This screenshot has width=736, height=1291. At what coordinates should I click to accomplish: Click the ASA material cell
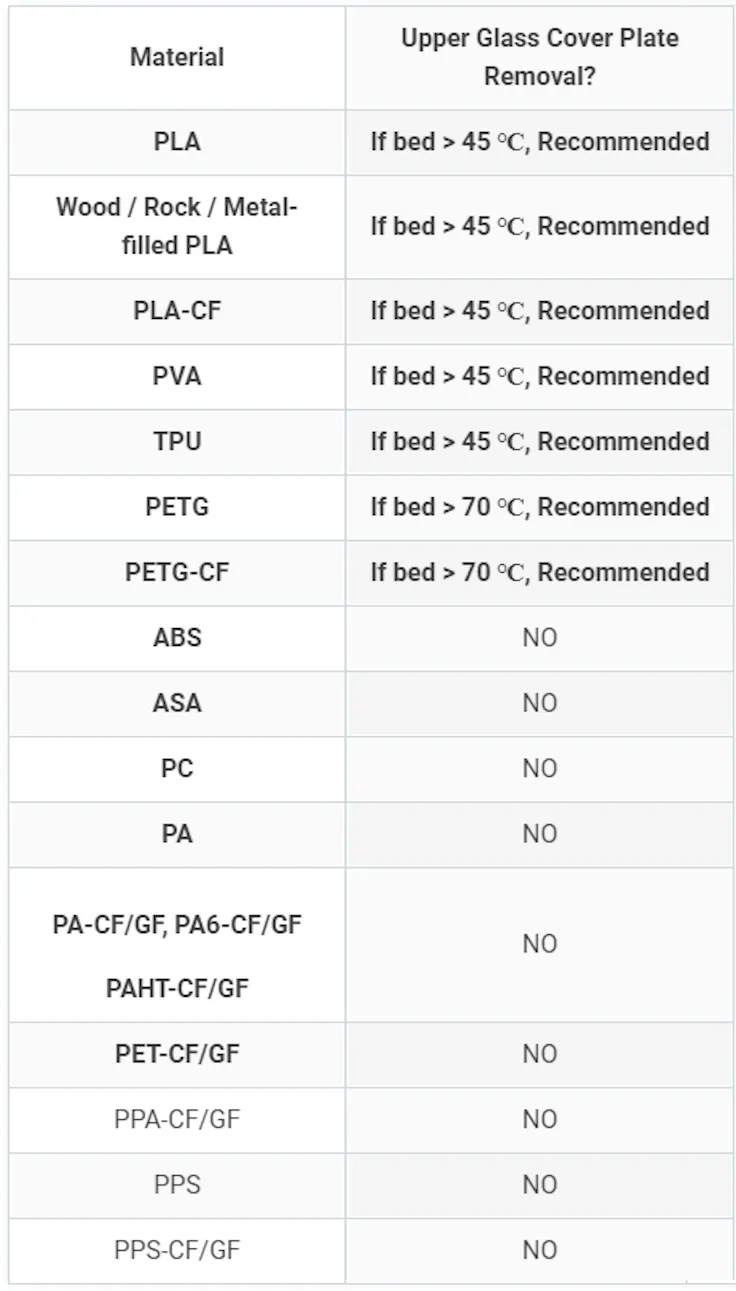pyautogui.click(x=177, y=703)
